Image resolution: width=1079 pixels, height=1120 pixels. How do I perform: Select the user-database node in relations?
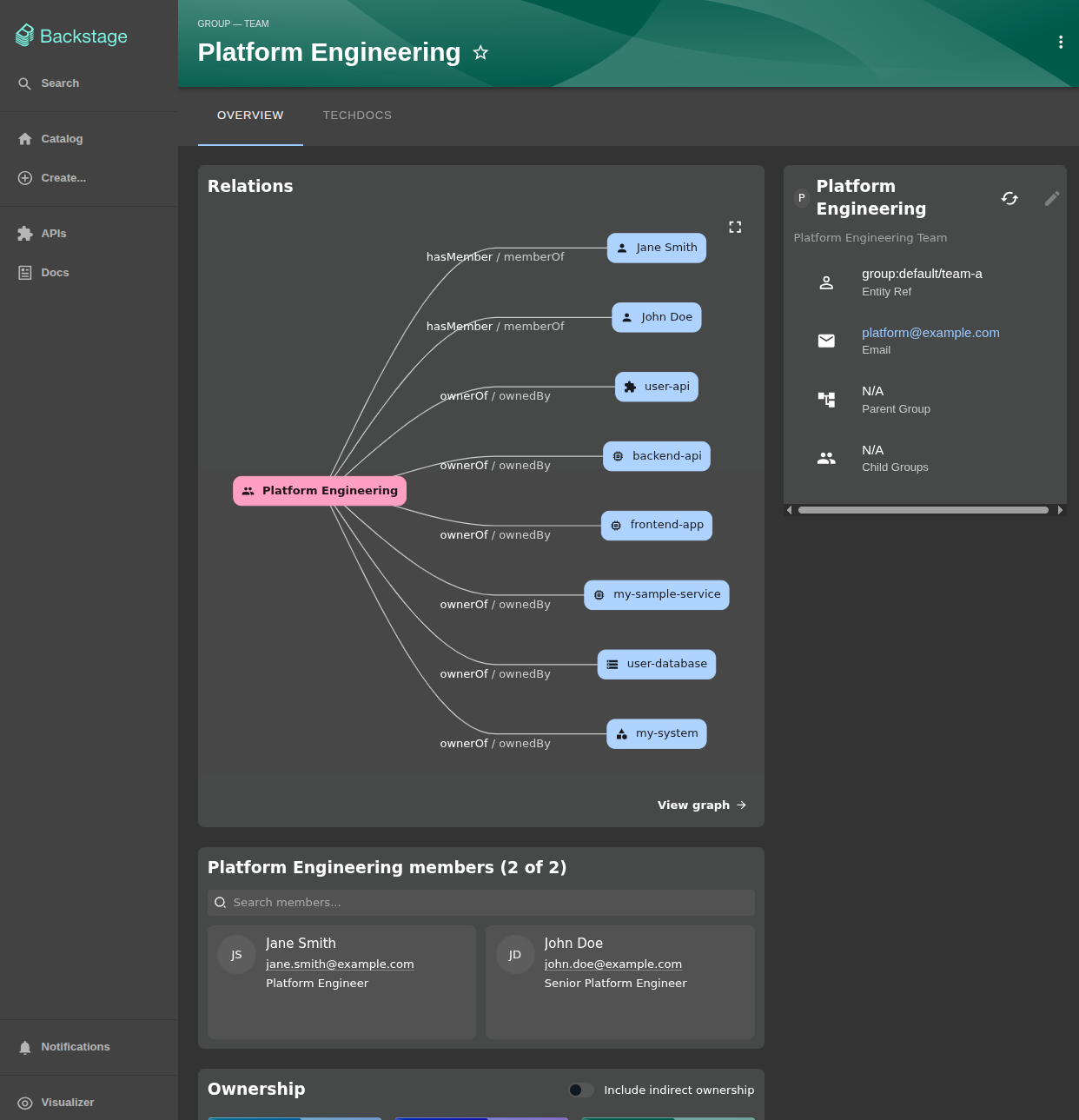(657, 665)
